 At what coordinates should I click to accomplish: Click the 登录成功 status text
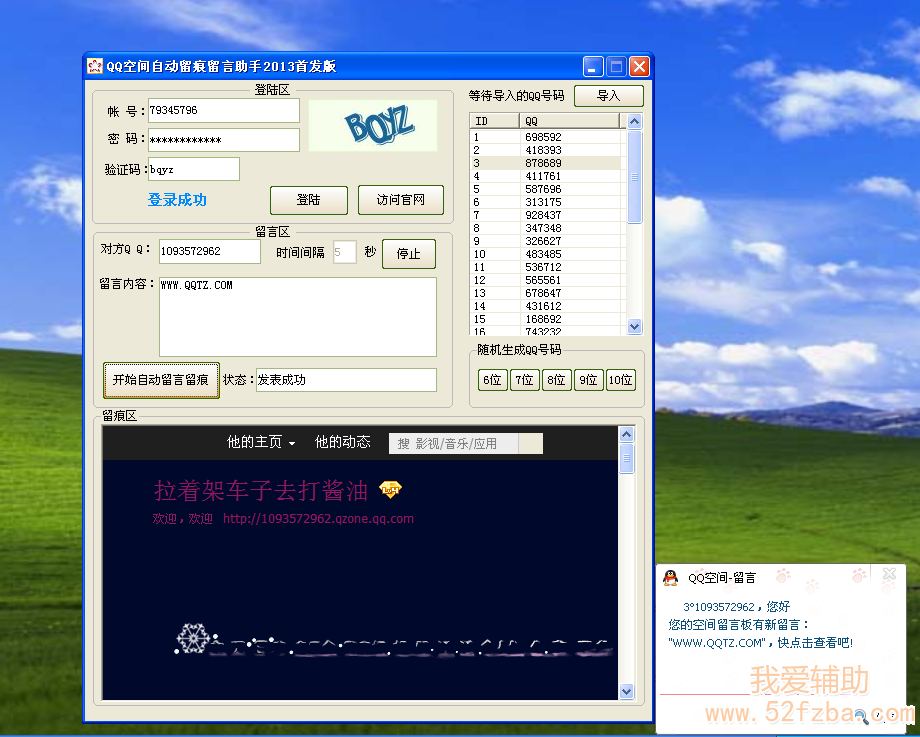click(x=177, y=200)
